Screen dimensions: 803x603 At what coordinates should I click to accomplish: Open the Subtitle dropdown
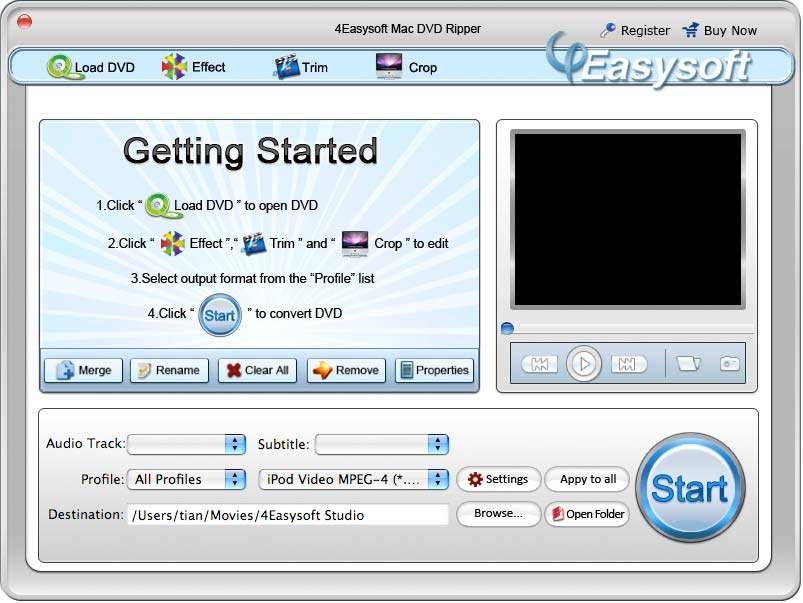pyautogui.click(x=382, y=444)
